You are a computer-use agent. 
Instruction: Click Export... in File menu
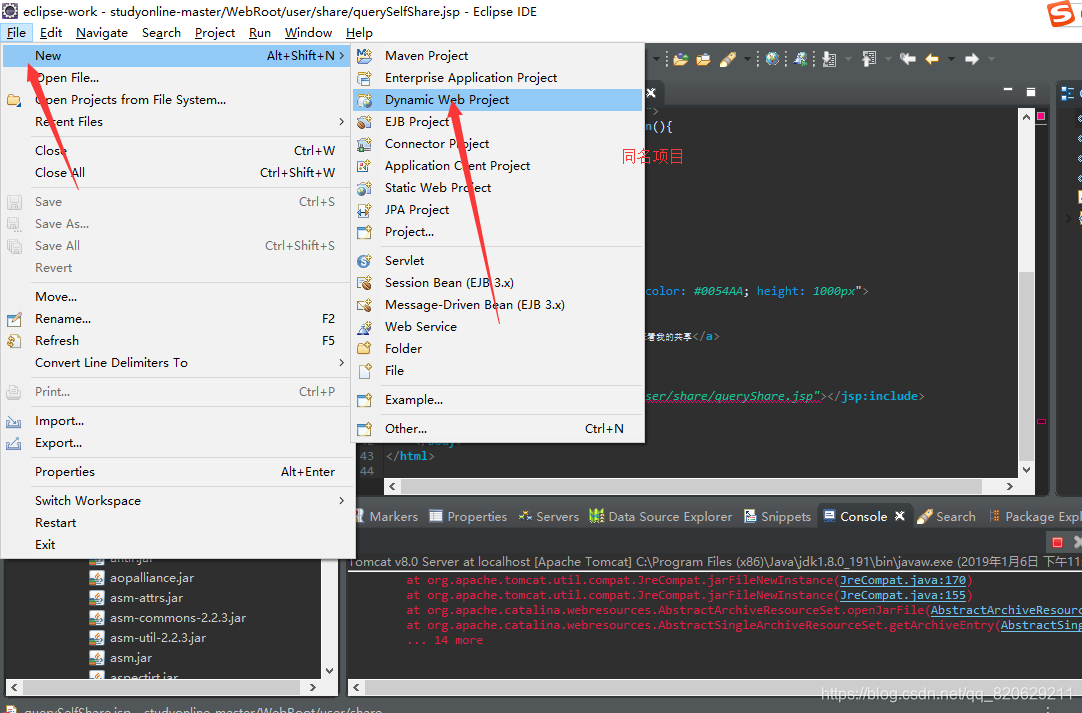pos(179,442)
